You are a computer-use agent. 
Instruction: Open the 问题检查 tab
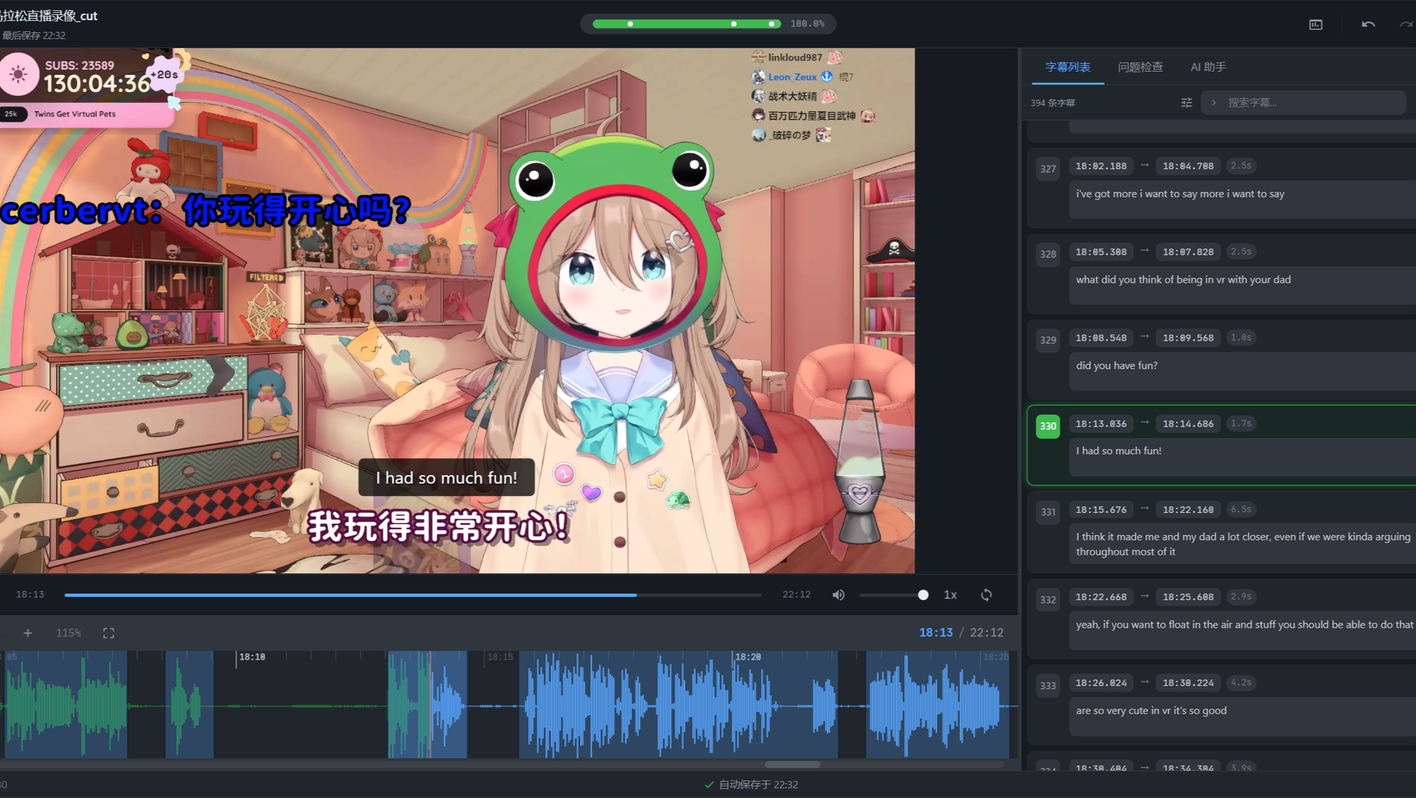click(x=1140, y=67)
